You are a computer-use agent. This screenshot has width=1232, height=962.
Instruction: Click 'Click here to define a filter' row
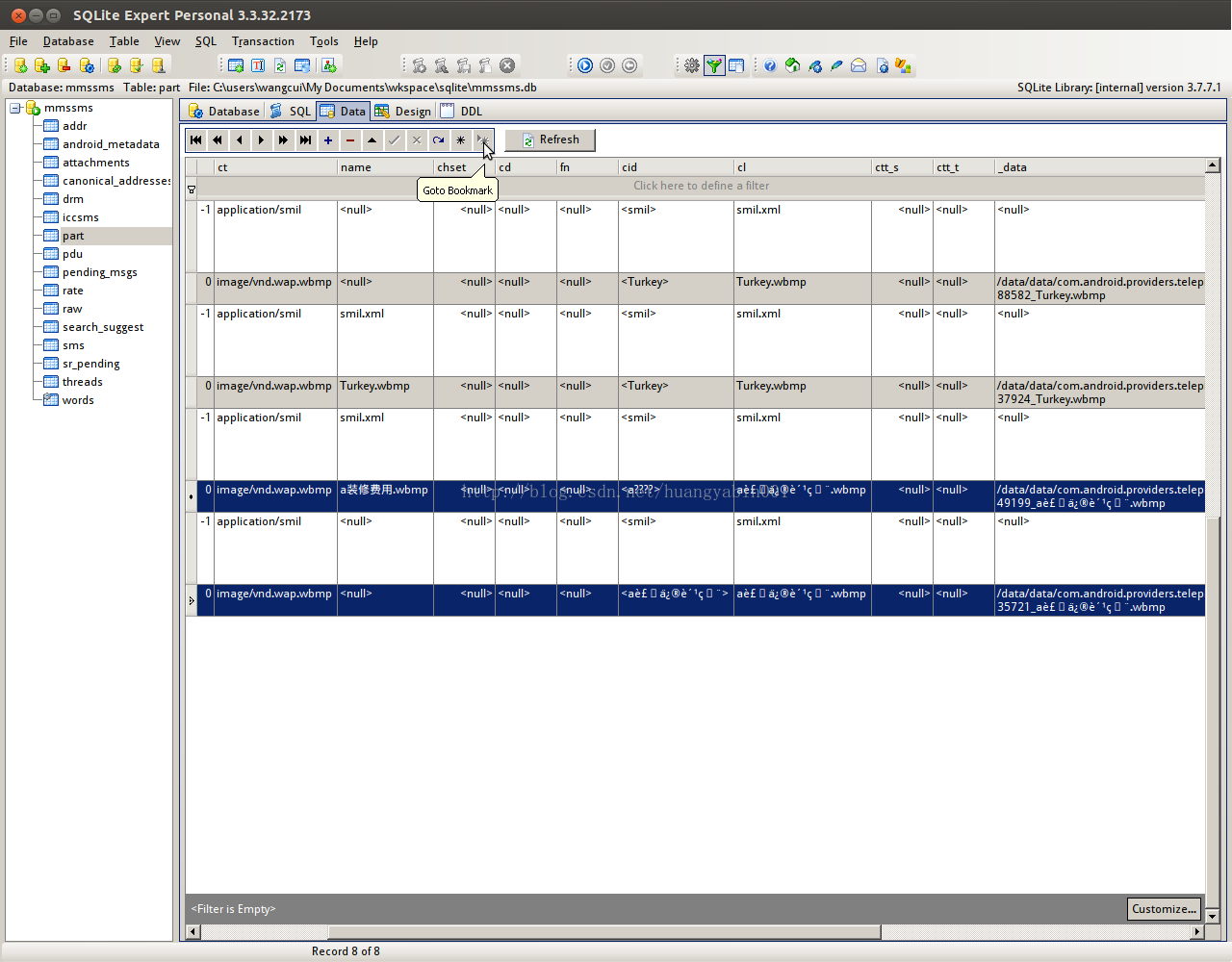click(701, 186)
